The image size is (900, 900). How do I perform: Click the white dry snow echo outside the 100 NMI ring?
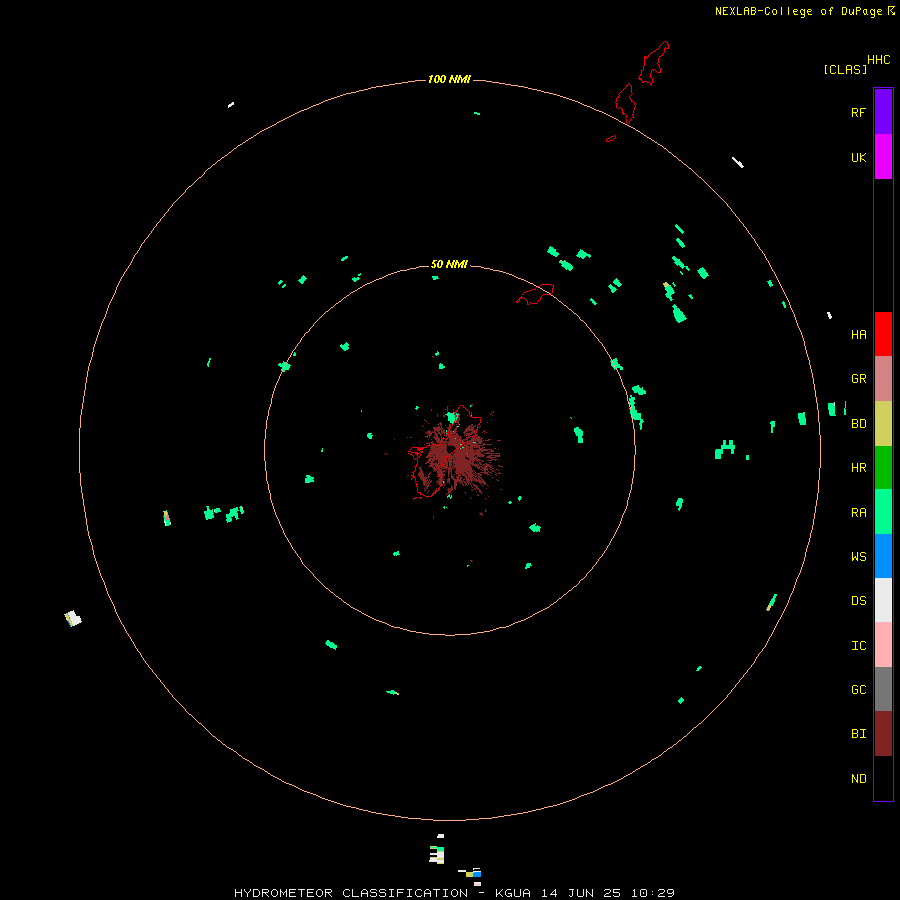[x=73, y=619]
